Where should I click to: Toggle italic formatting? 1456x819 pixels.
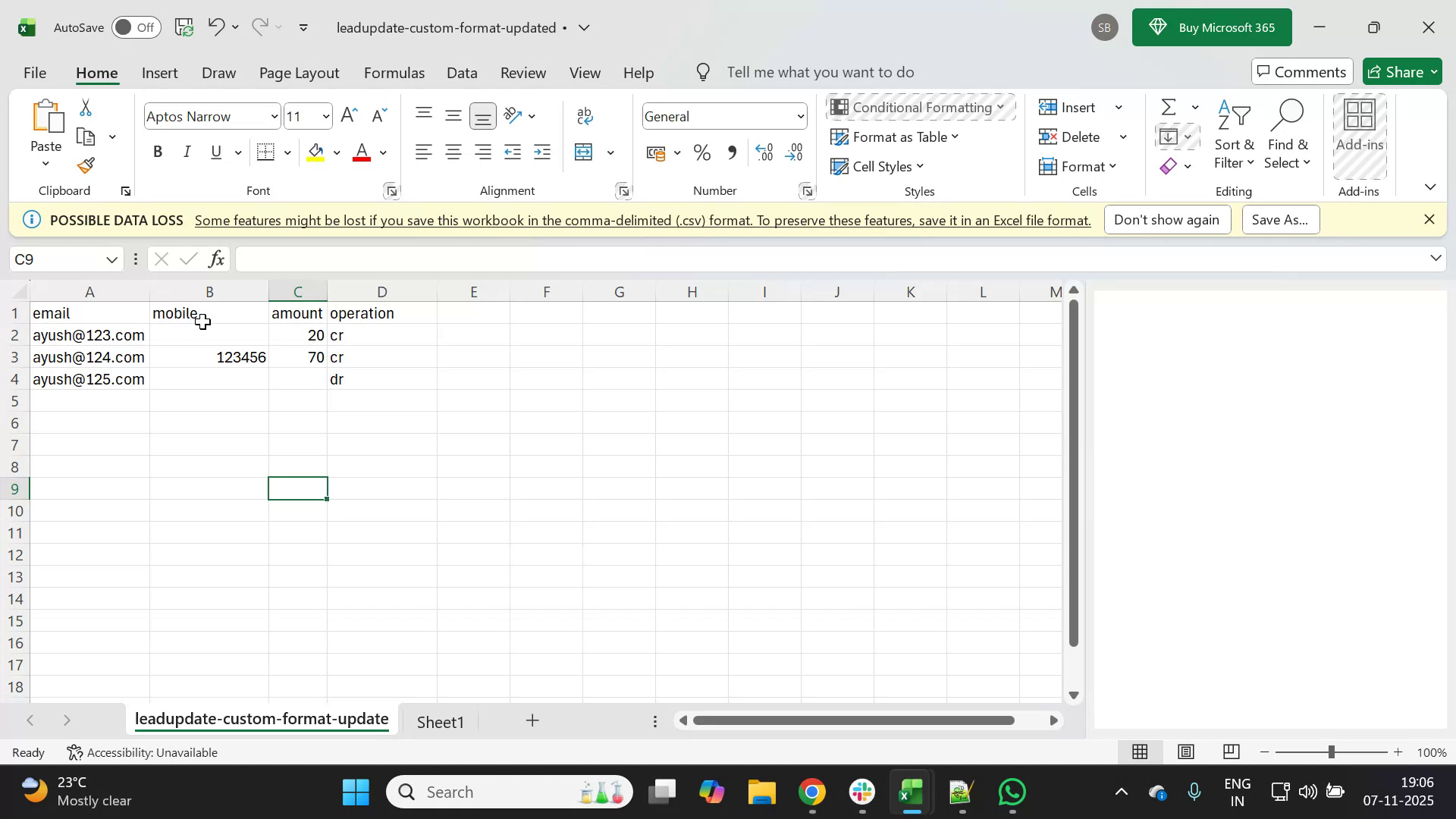[x=187, y=151]
